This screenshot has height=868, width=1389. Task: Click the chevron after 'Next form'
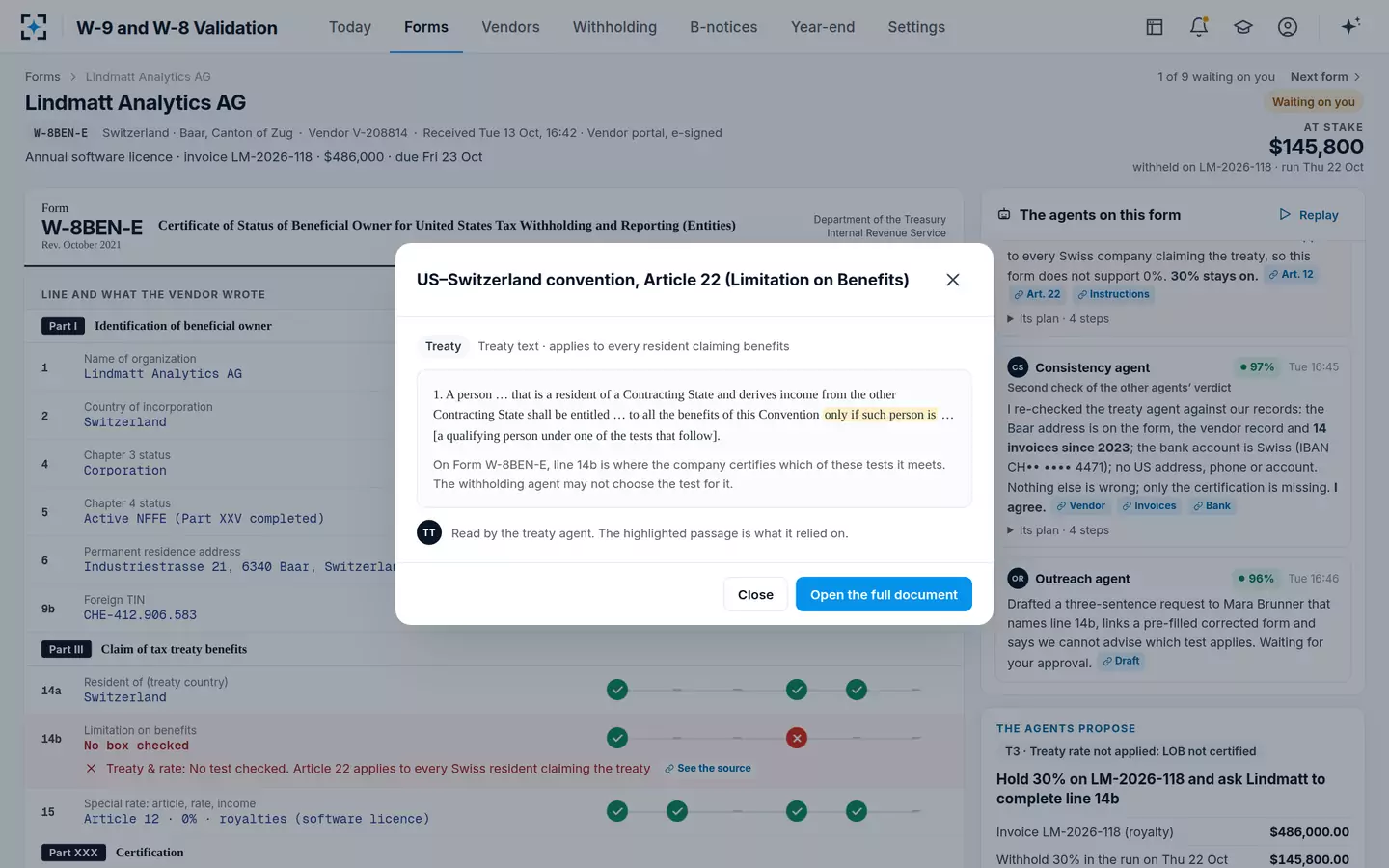pos(1357,77)
